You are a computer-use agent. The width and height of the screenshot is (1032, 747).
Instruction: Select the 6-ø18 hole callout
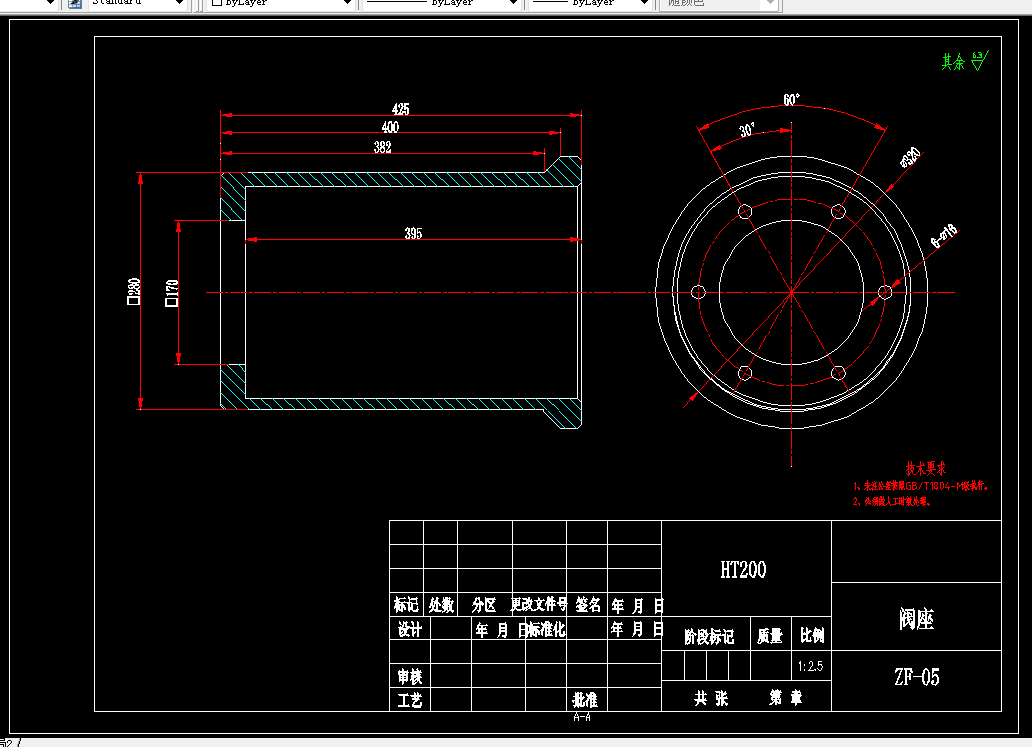944,236
